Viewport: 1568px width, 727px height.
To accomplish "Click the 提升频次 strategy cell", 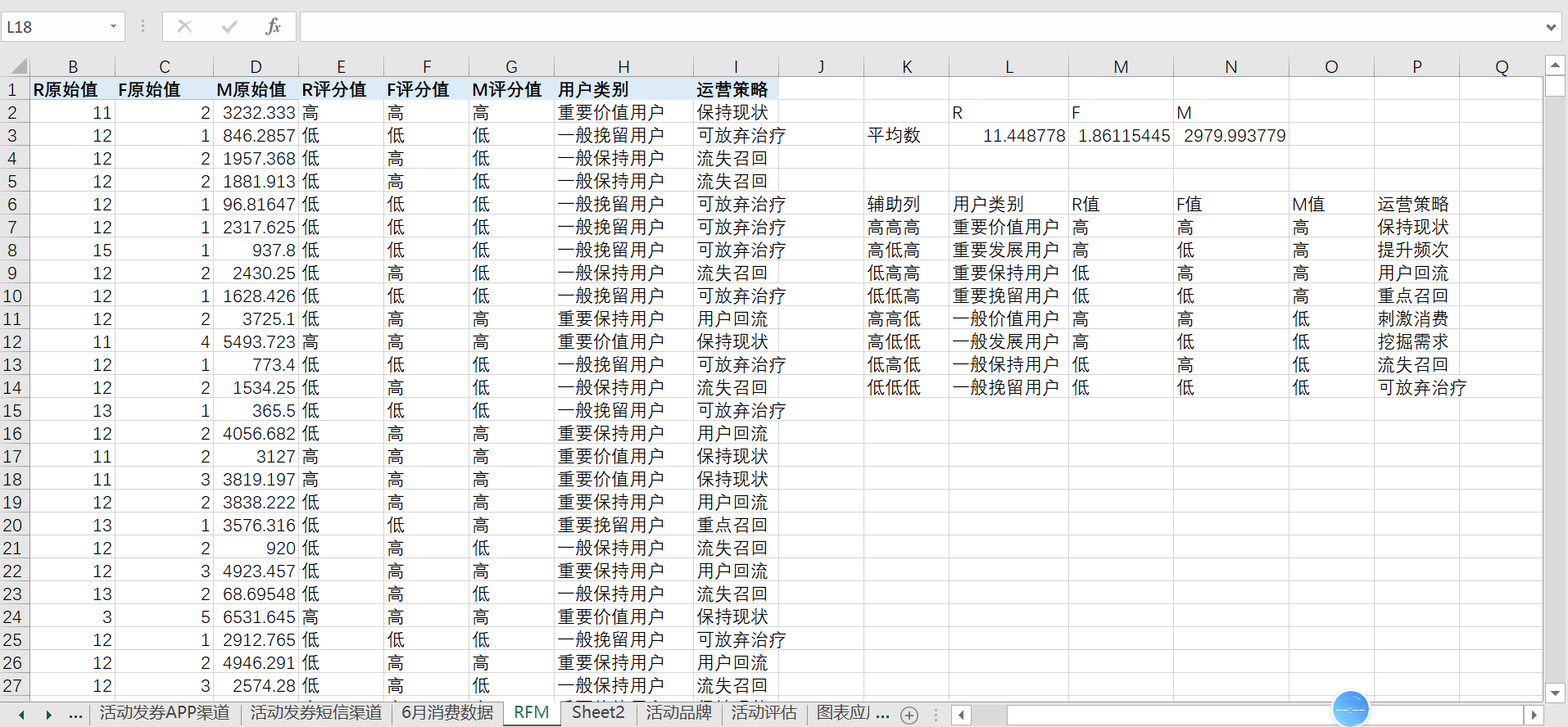I will tap(1417, 250).
